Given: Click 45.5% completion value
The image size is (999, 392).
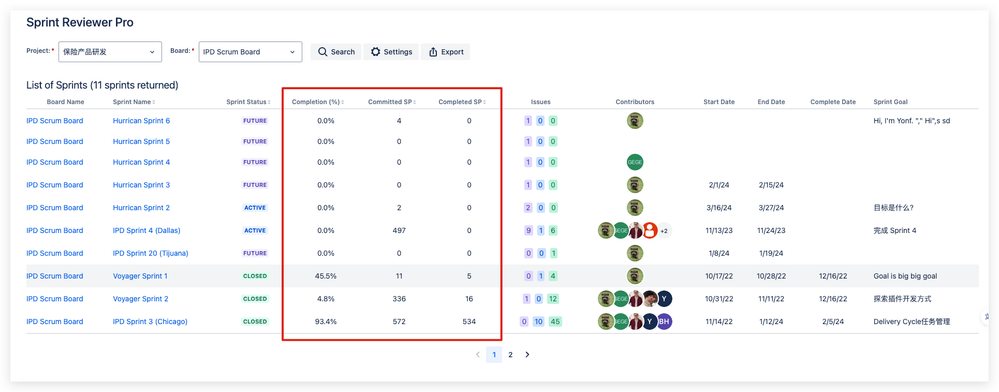Looking at the screenshot, I should pyautogui.click(x=326, y=276).
